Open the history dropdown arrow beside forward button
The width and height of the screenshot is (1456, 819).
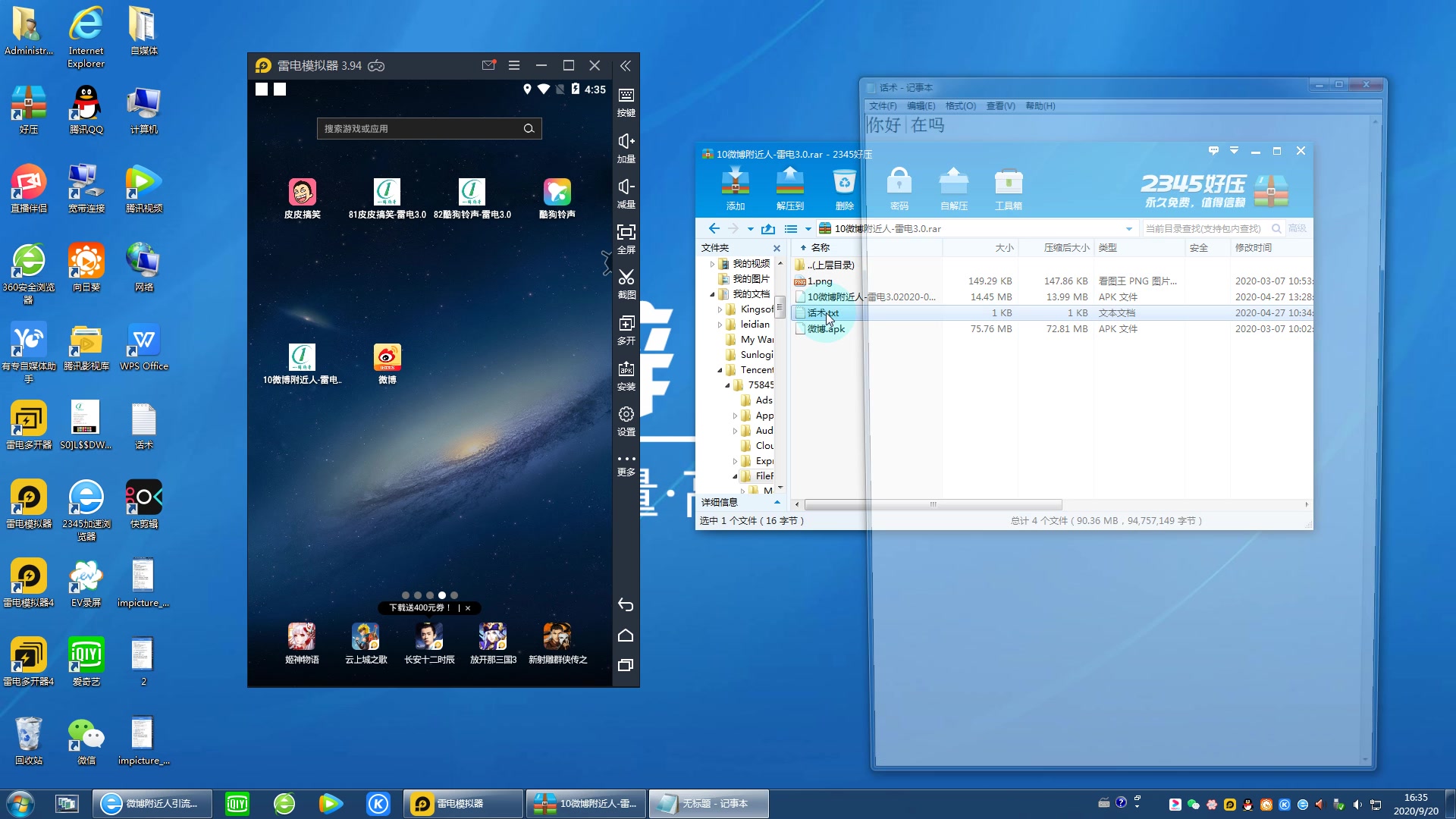click(750, 229)
